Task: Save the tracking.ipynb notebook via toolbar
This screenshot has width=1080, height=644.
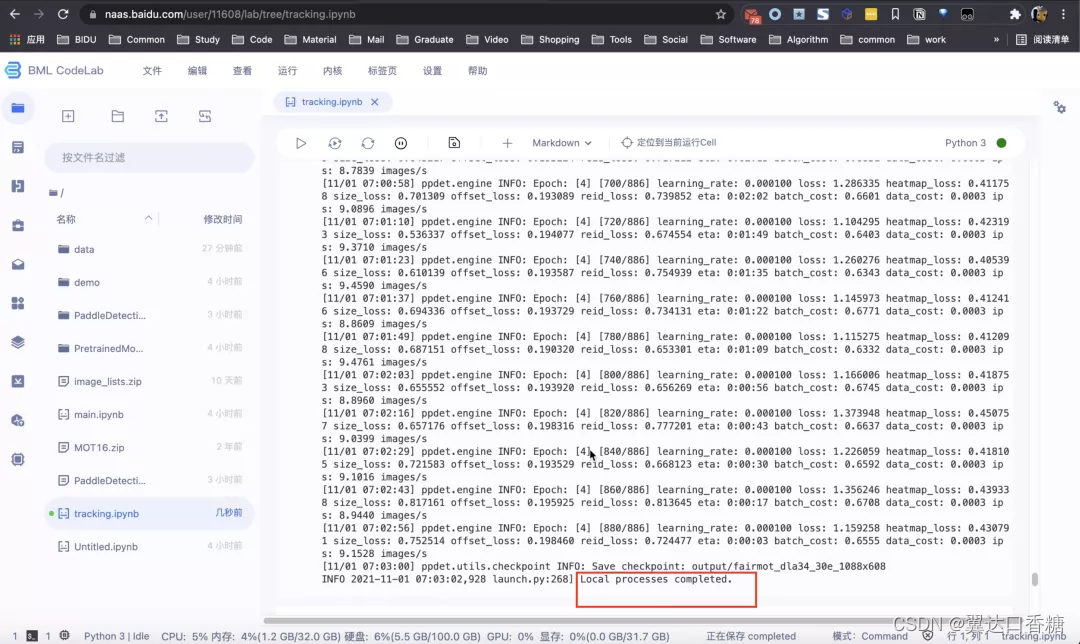Action: 454,143
